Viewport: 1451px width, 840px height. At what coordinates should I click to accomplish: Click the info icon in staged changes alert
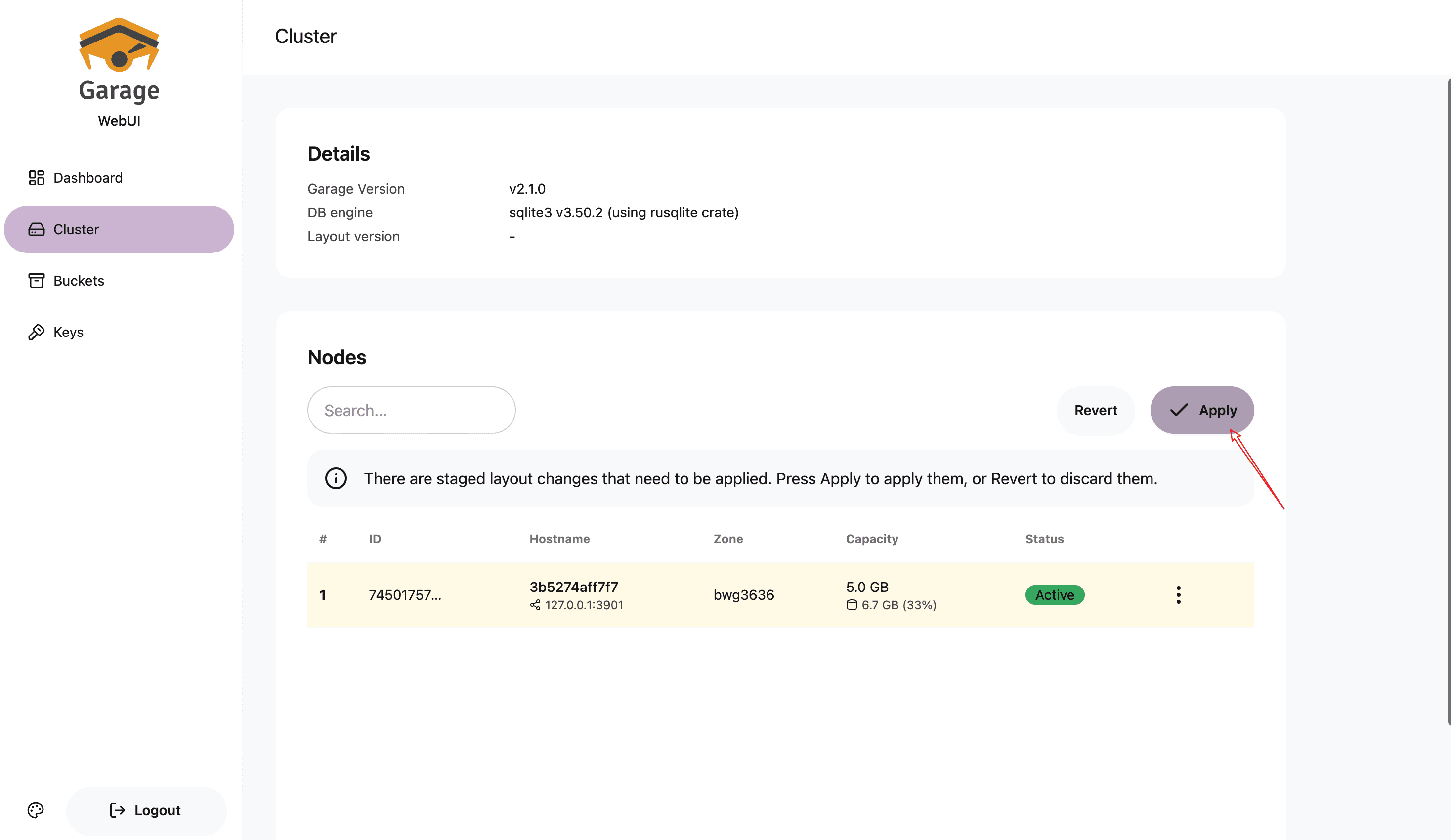(336, 478)
